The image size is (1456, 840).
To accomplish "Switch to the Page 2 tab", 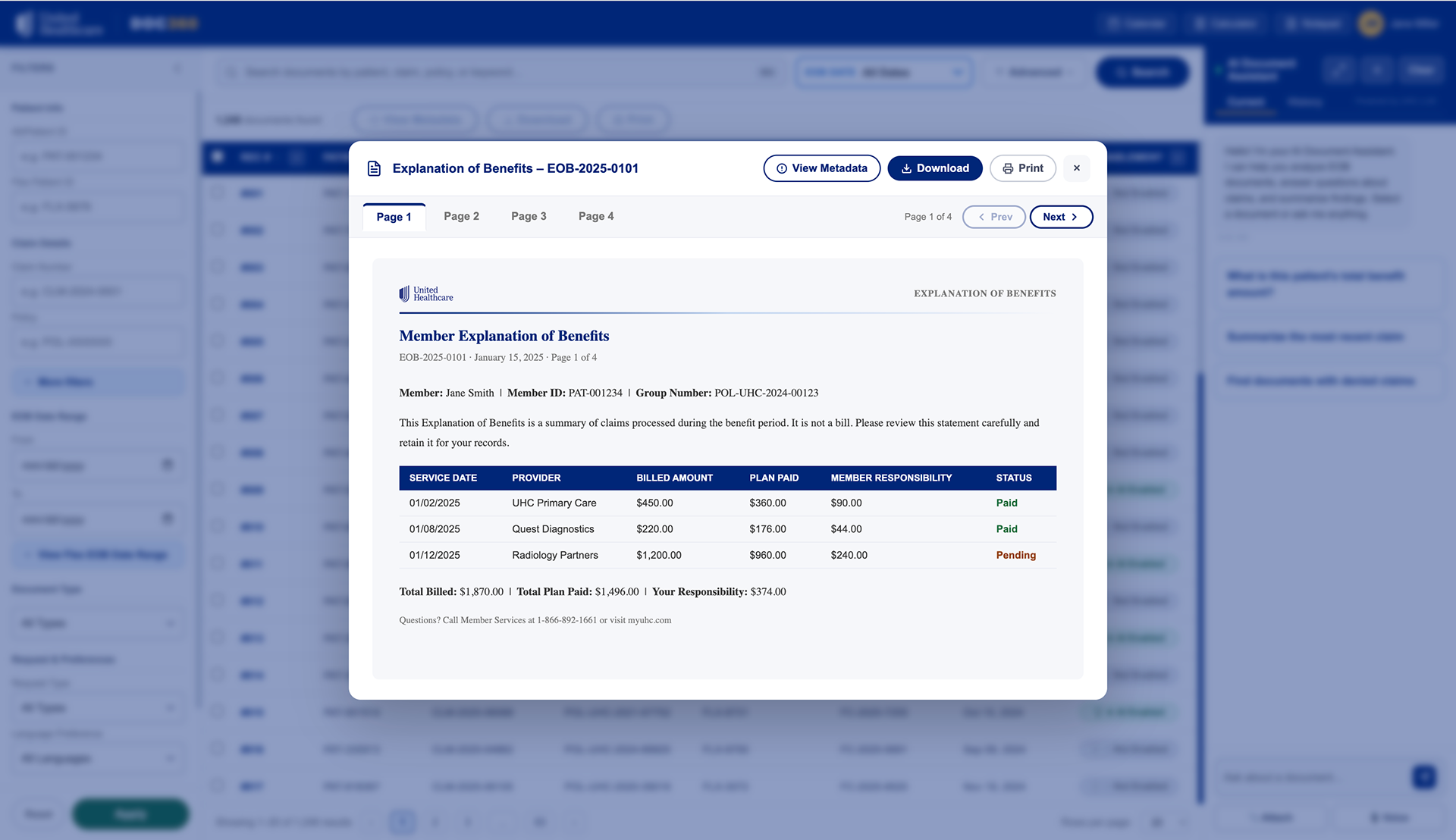I will pyautogui.click(x=461, y=216).
